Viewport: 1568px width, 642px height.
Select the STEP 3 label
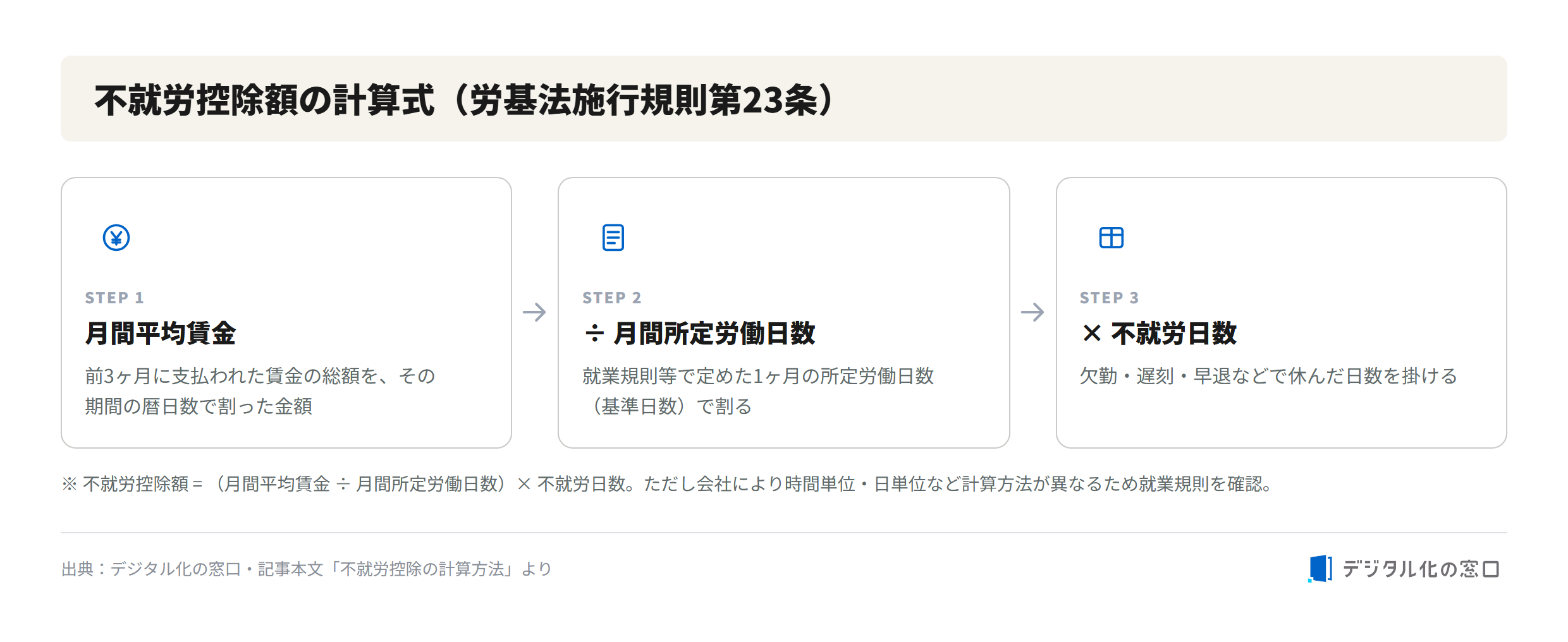click(x=1110, y=298)
